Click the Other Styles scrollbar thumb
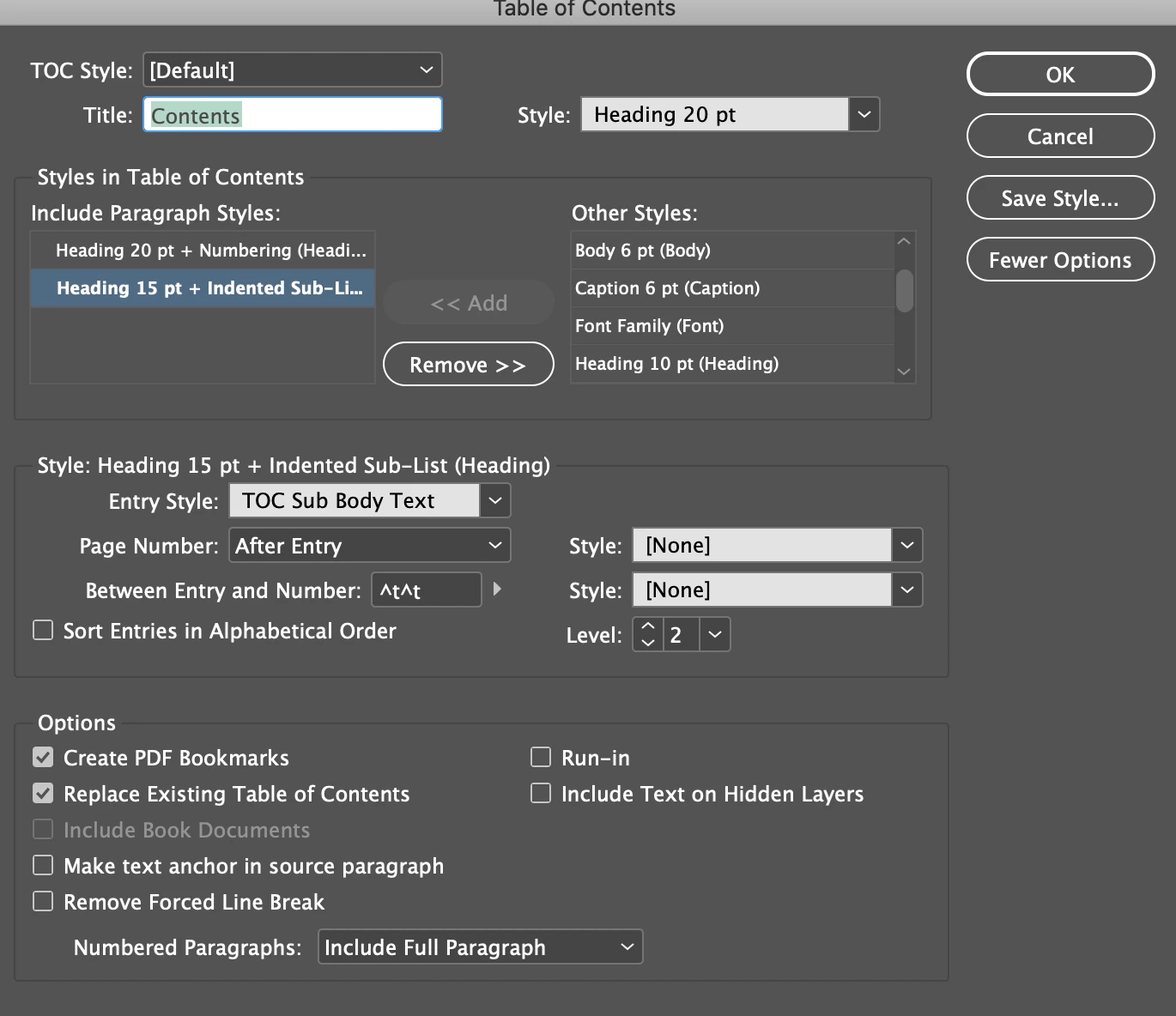Viewport: 1176px width, 1016px height. pos(904,291)
